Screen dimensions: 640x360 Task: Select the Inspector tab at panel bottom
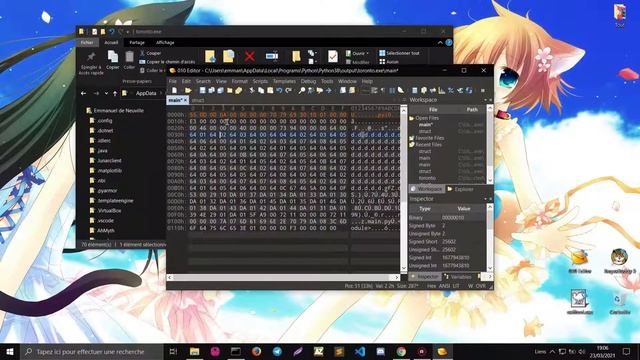point(424,277)
